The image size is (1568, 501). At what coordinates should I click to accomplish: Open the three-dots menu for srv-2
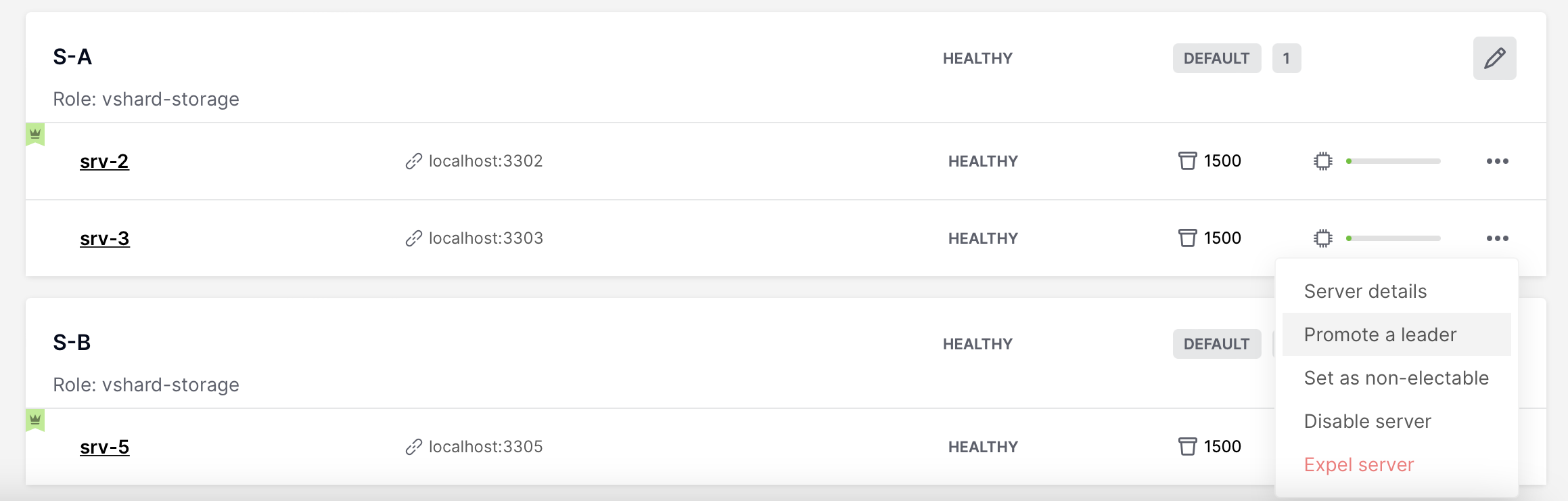(x=1497, y=161)
